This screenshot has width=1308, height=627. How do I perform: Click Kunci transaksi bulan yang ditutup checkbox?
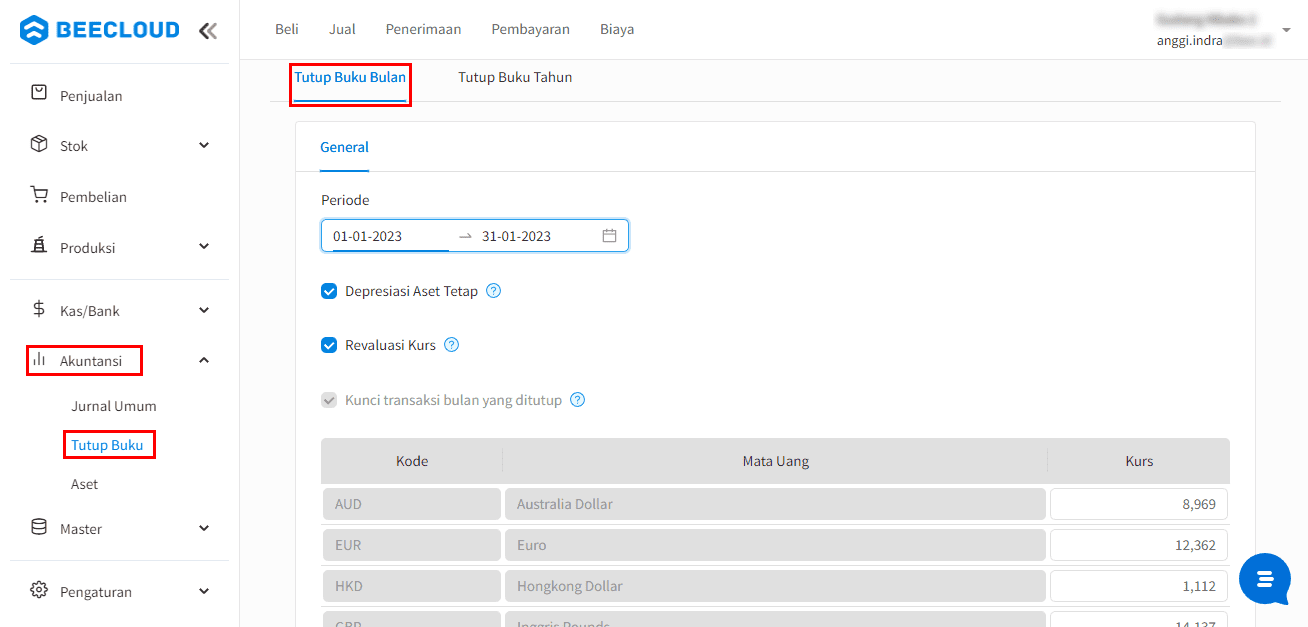click(329, 400)
